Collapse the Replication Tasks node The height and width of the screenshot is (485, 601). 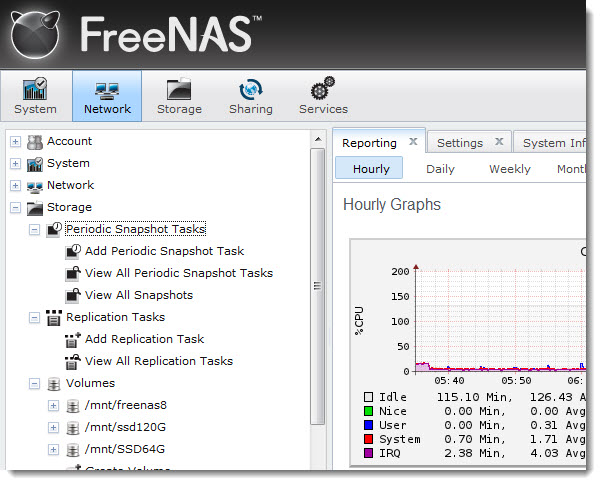34,318
